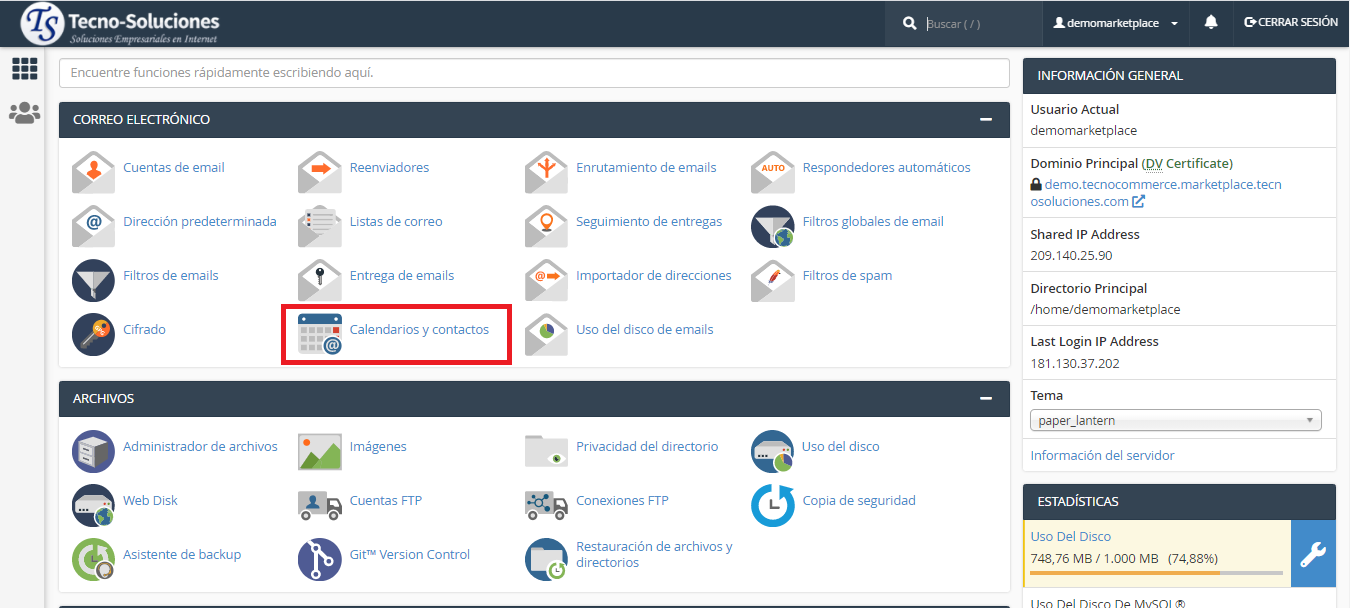The width and height of the screenshot is (1350, 608).
Task: Open Filtros globales de email icon
Action: (772, 226)
